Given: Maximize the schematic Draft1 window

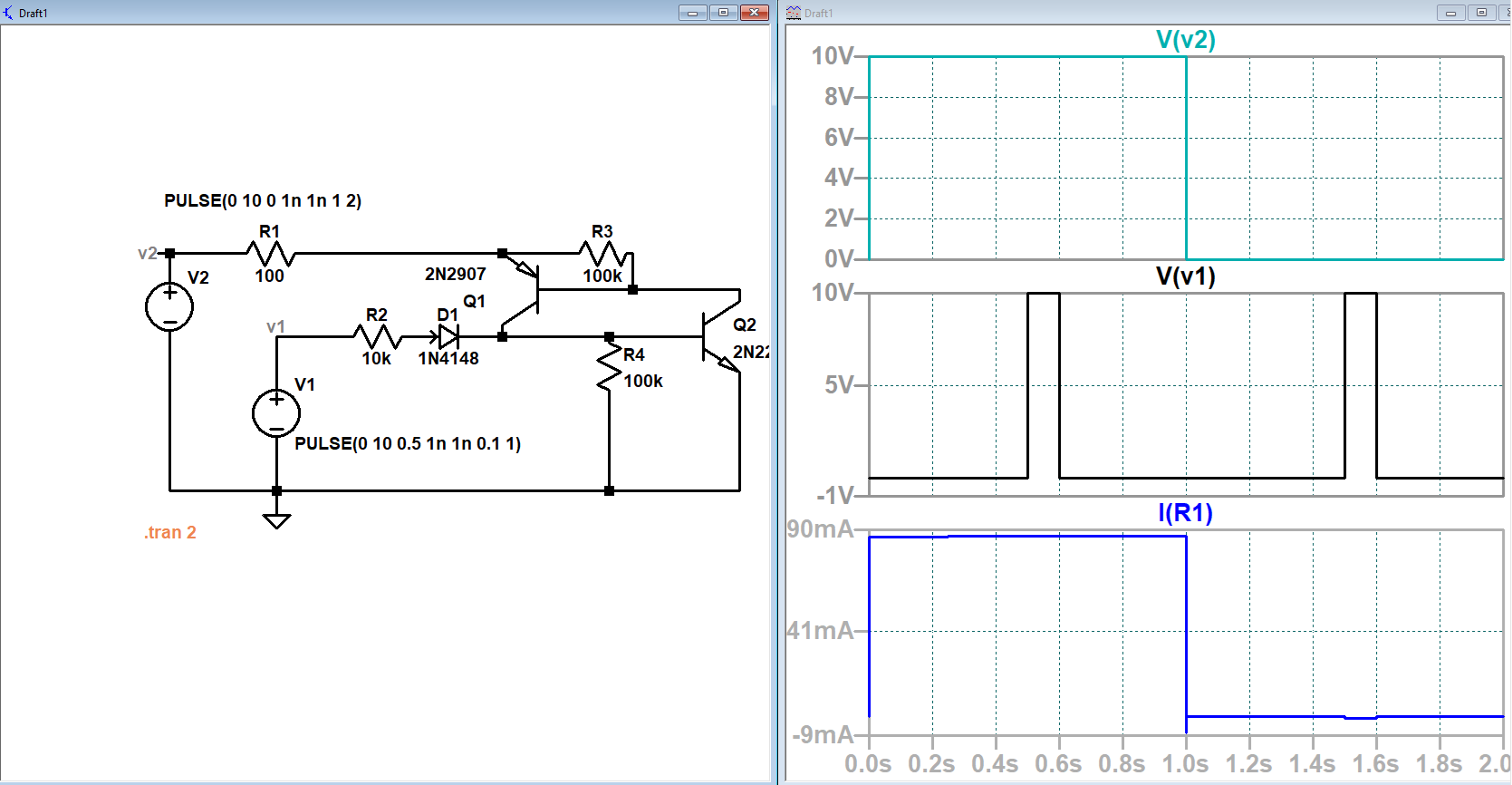Looking at the screenshot, I should click(x=723, y=13).
